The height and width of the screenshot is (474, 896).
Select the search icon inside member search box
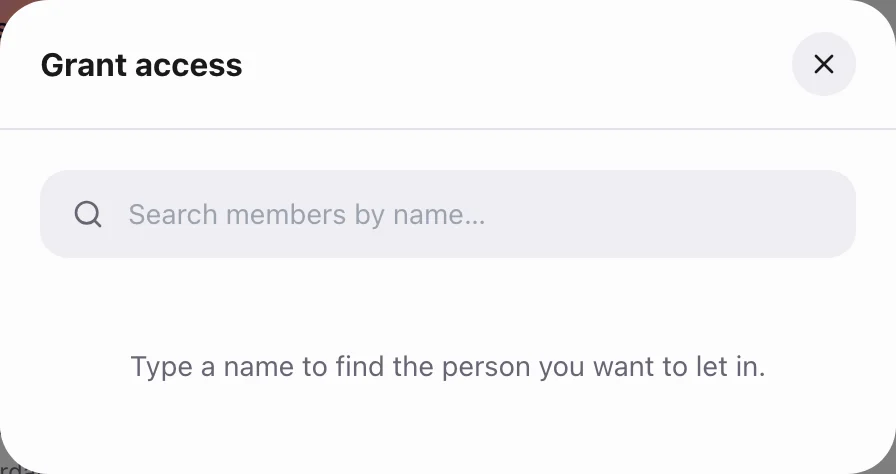pos(88,214)
